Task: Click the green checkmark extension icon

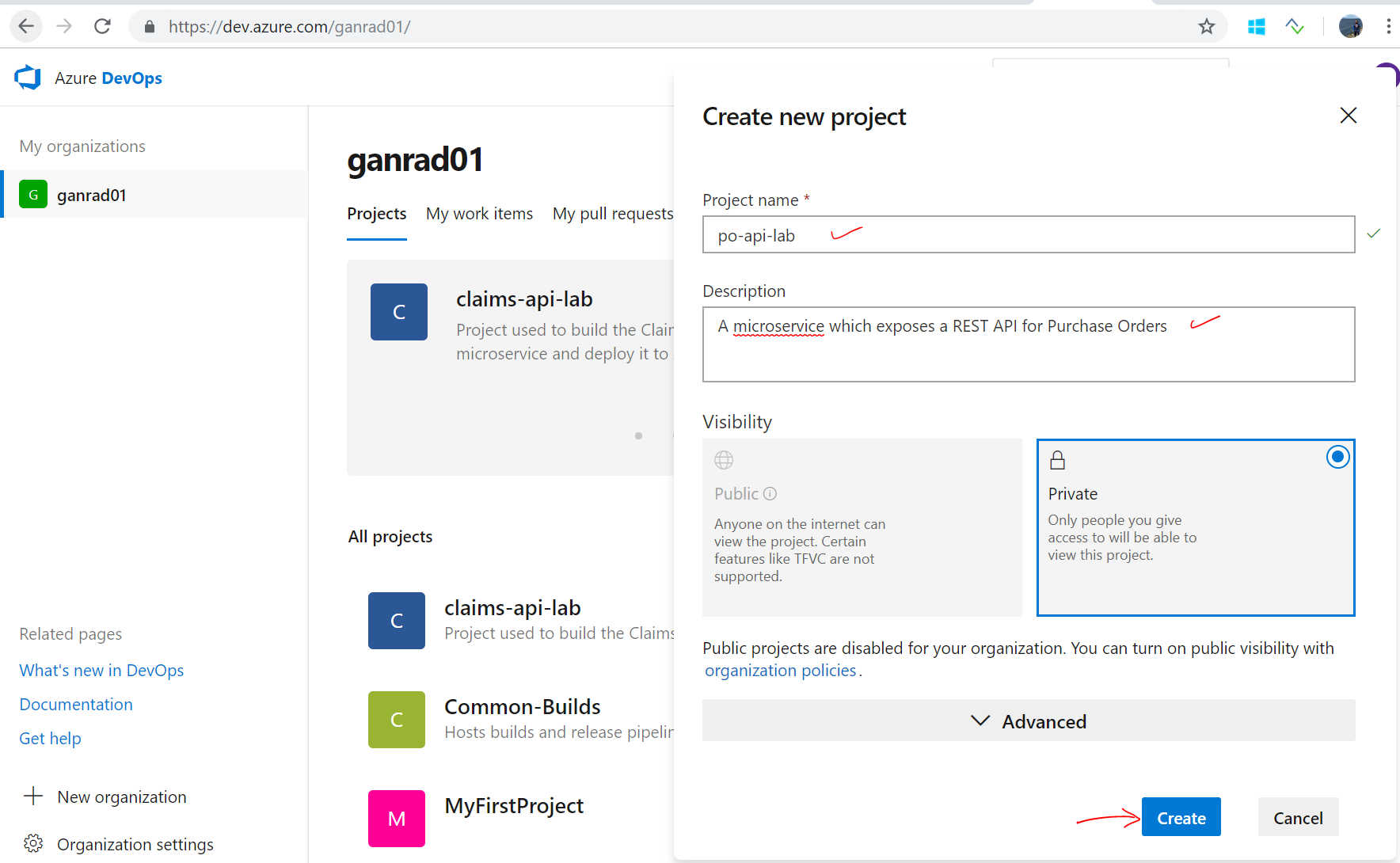Action: click(x=1295, y=27)
